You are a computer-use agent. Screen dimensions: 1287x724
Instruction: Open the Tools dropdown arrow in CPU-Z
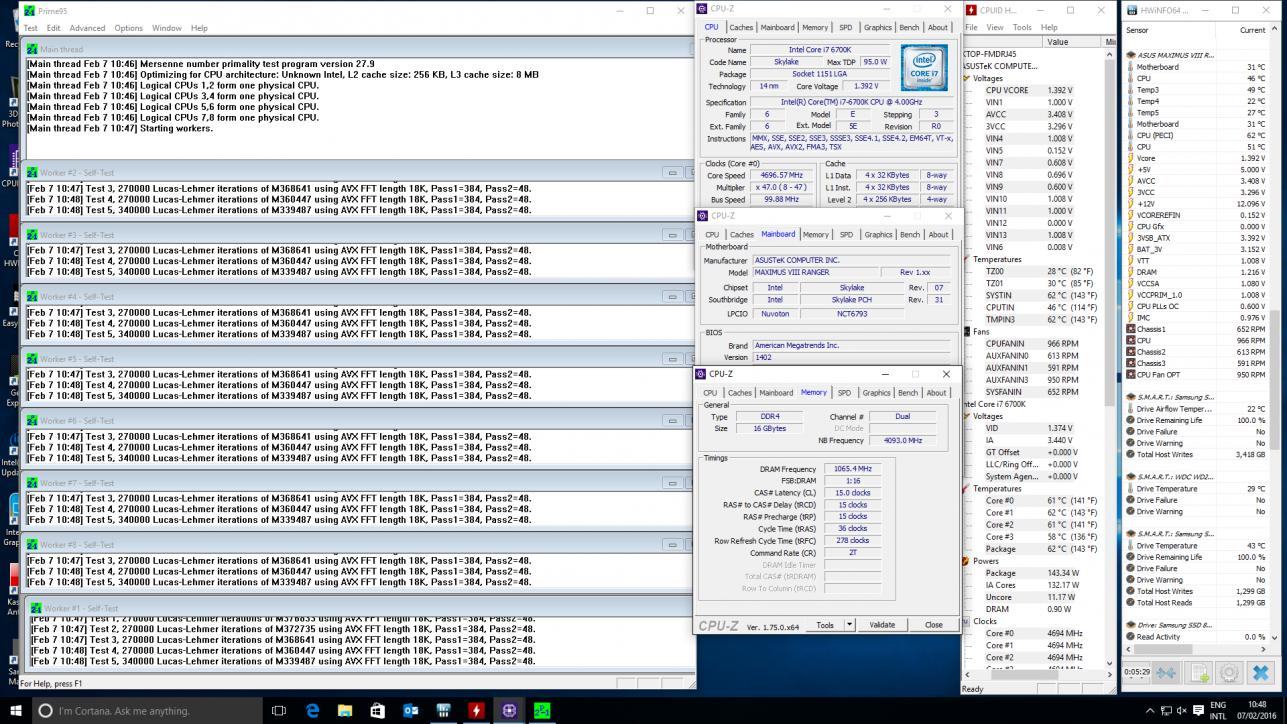(x=849, y=625)
